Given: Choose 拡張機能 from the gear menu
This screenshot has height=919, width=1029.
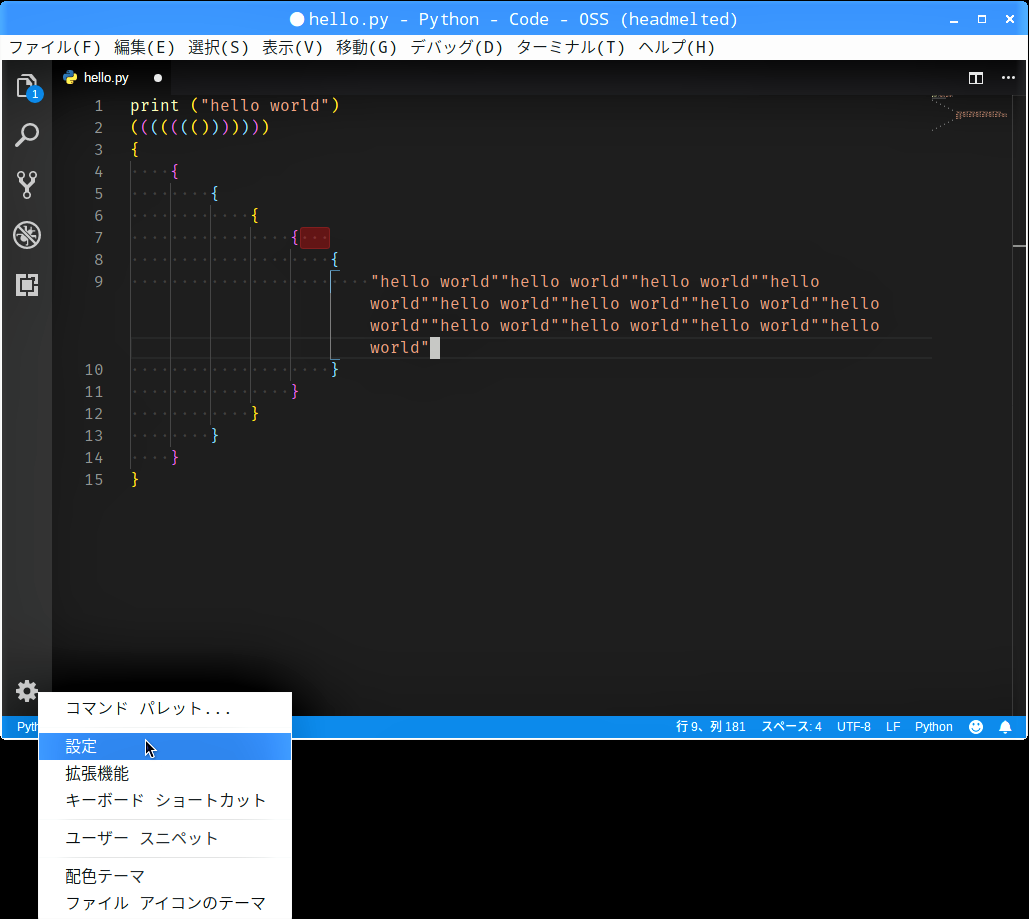Looking at the screenshot, I should [x=165, y=773].
